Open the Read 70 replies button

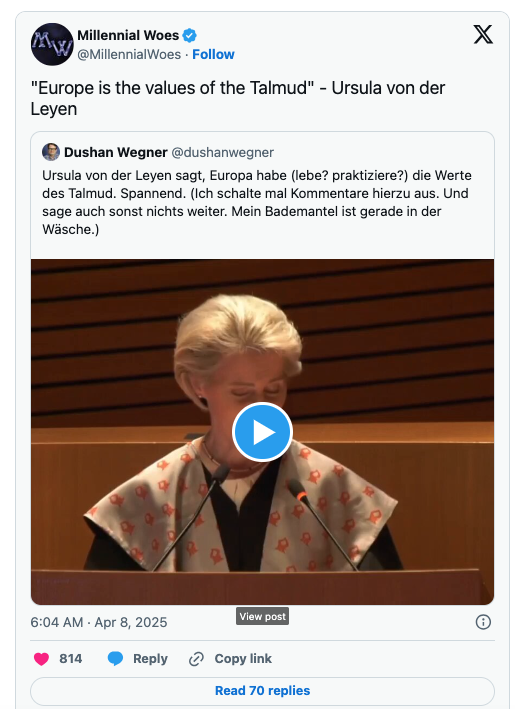click(x=262, y=690)
